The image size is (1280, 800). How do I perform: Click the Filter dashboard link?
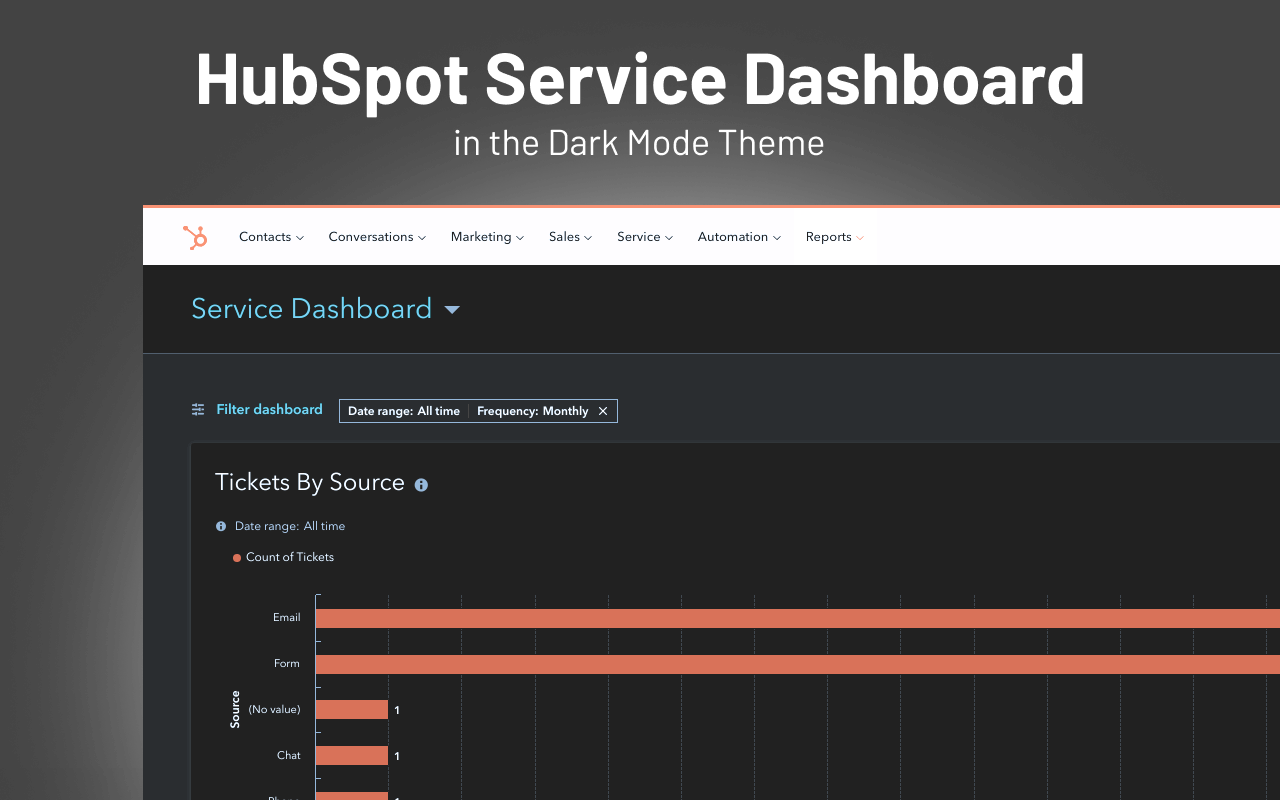[269, 409]
